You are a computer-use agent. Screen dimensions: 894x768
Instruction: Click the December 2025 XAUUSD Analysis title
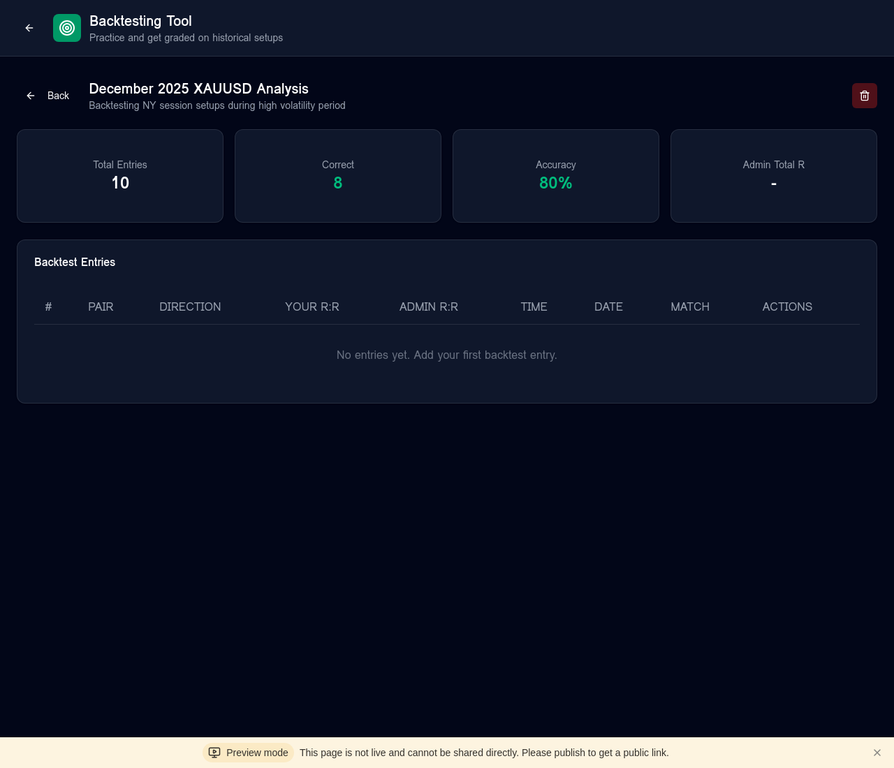click(x=197, y=88)
